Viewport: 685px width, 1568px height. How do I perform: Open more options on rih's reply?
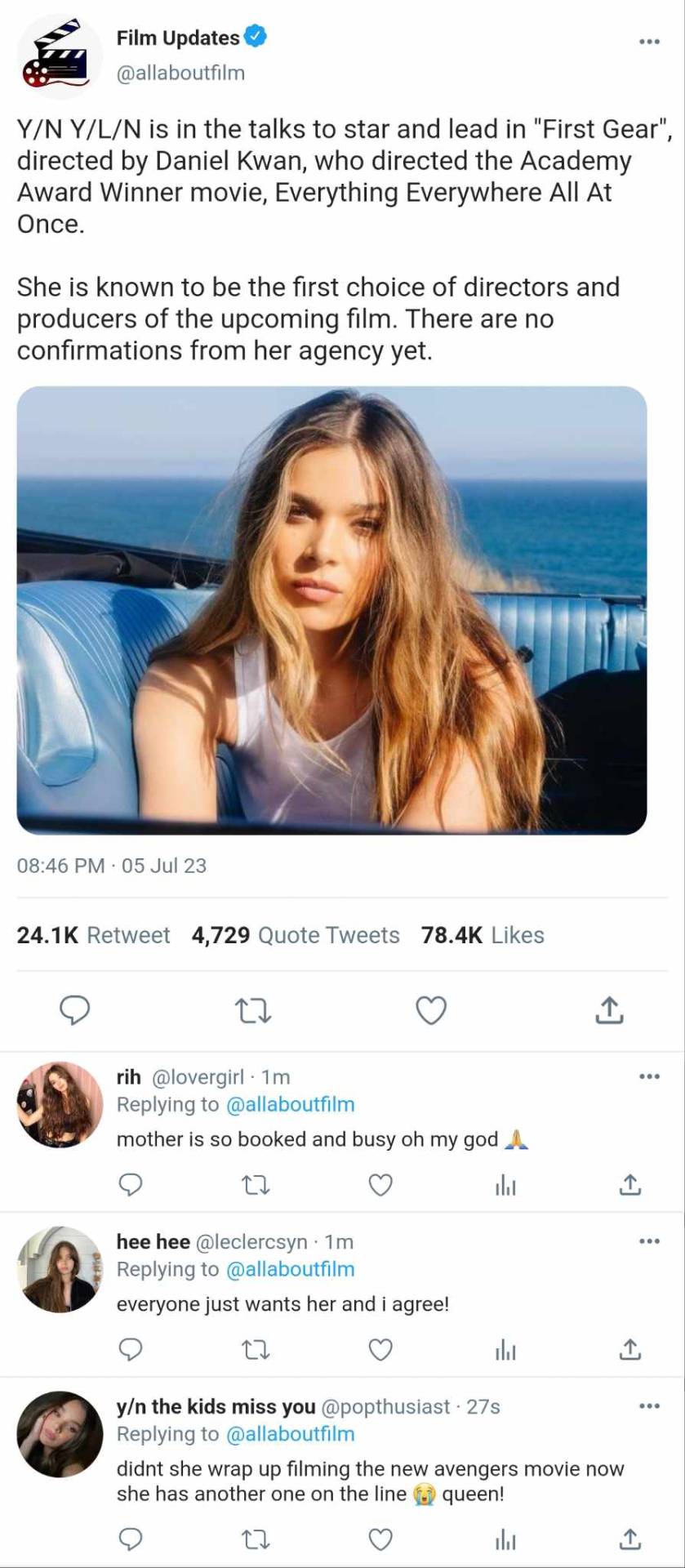pyautogui.click(x=649, y=1076)
